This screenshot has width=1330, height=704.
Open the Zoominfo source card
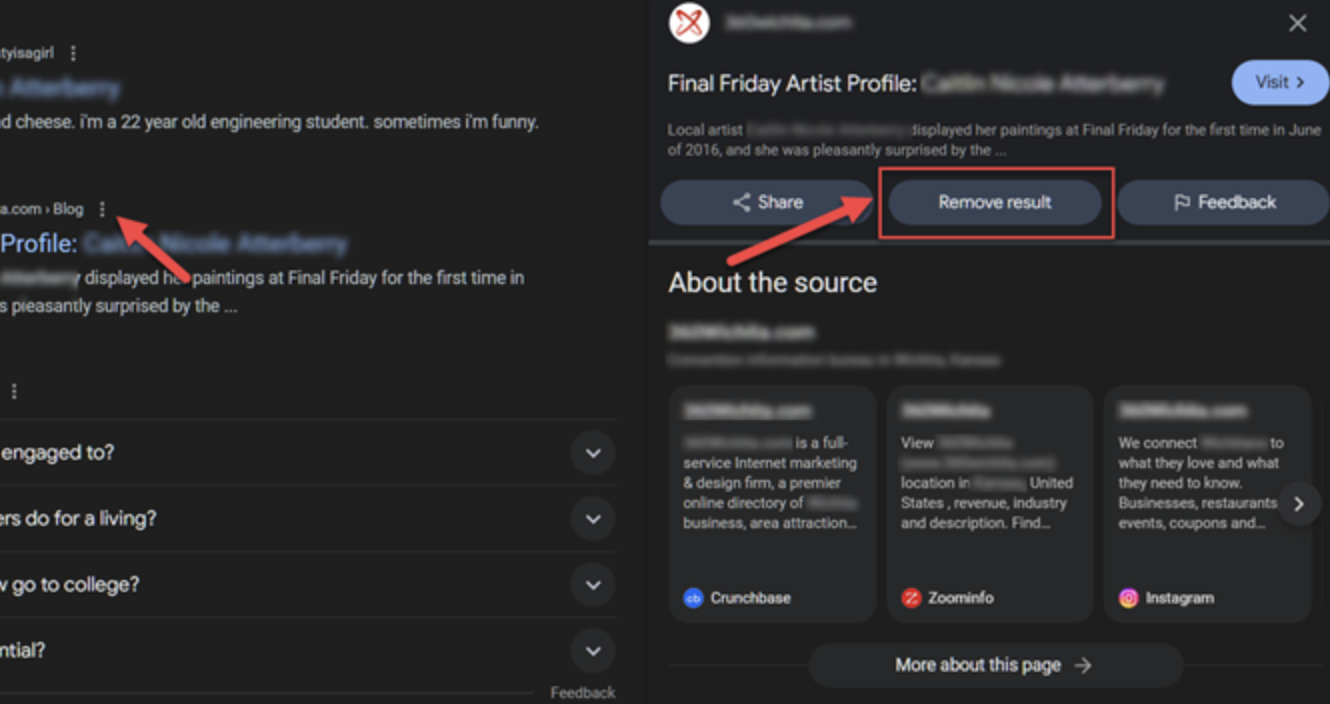[x=989, y=504]
